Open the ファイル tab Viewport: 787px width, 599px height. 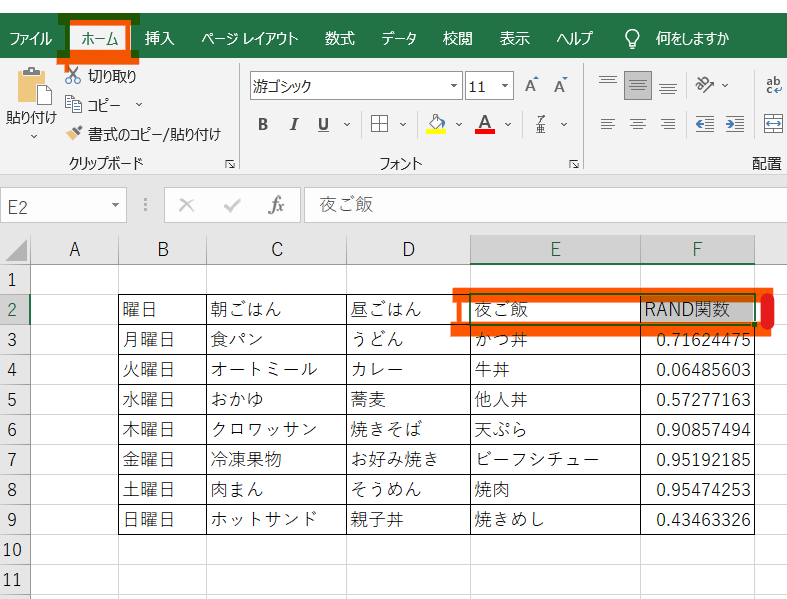click(x=31, y=39)
